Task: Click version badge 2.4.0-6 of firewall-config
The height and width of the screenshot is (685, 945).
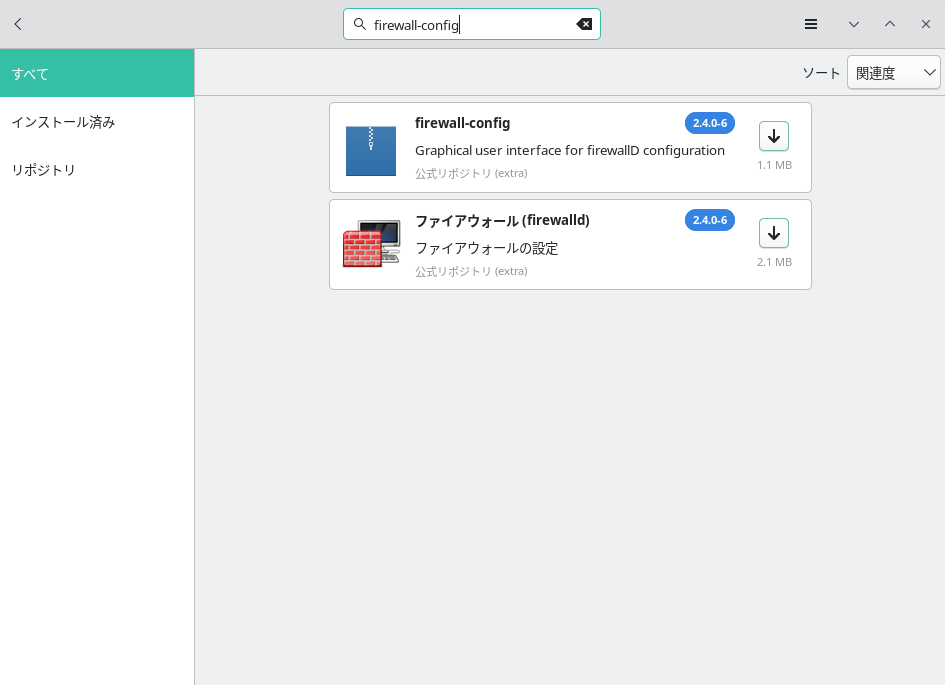Action: tap(709, 123)
